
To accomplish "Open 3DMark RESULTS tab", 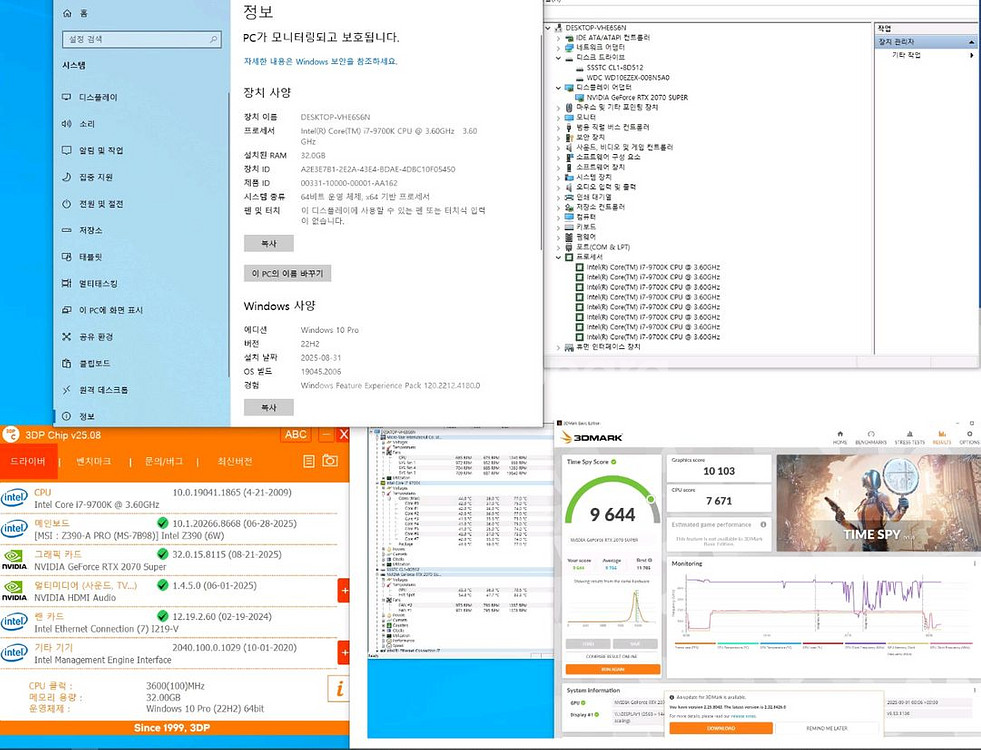I will click(942, 437).
